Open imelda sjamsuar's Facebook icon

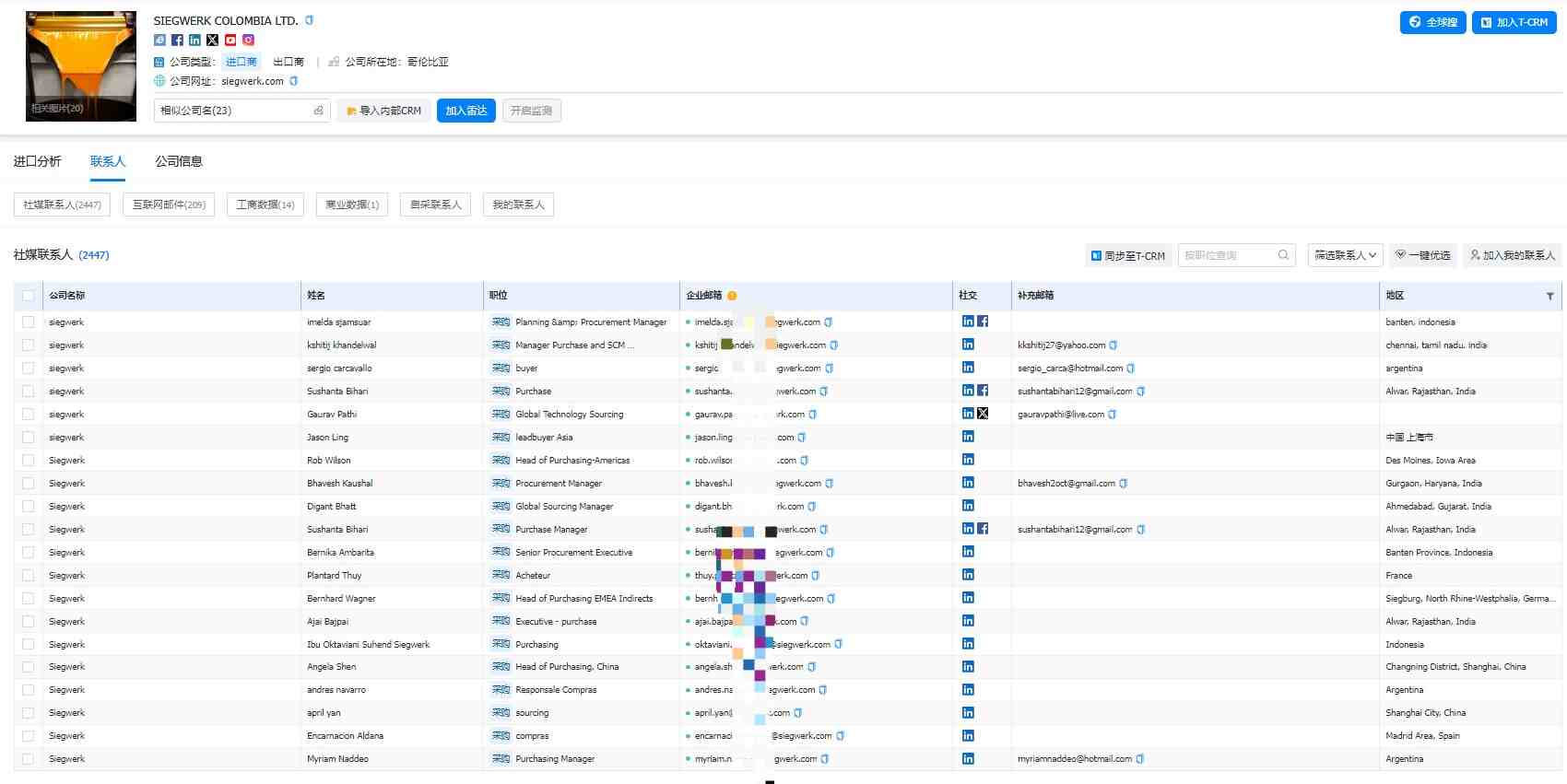point(983,322)
